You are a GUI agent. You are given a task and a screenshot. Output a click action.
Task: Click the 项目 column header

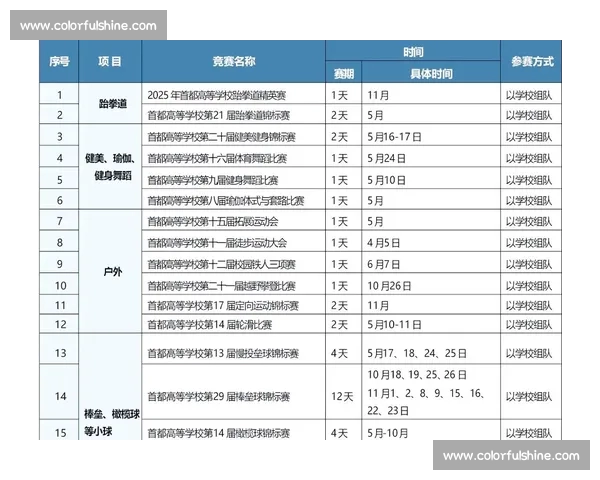[110, 61]
